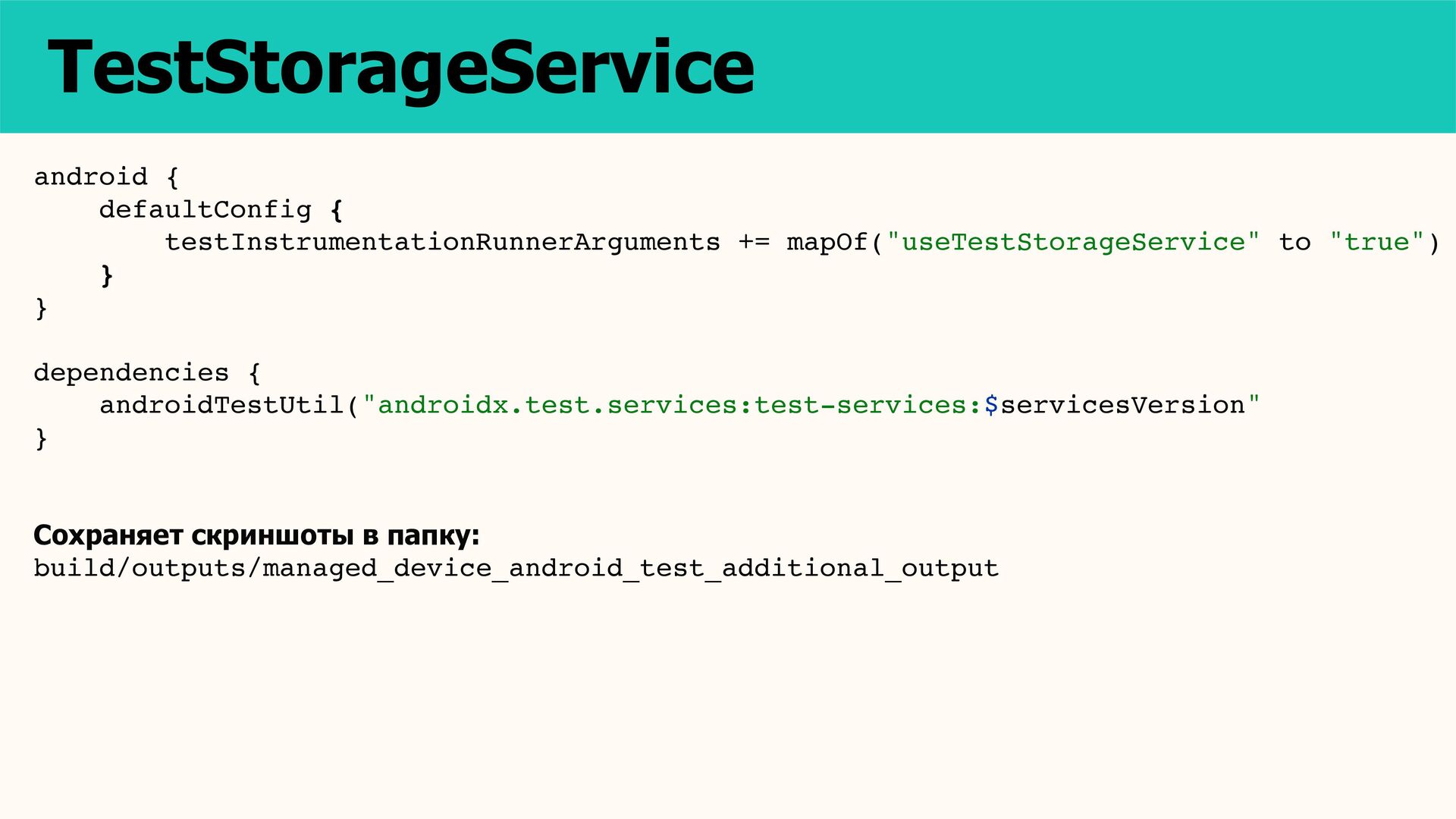Image resolution: width=1456 pixels, height=819 pixels.
Task: Click the closing brace of android block
Action: (41, 308)
